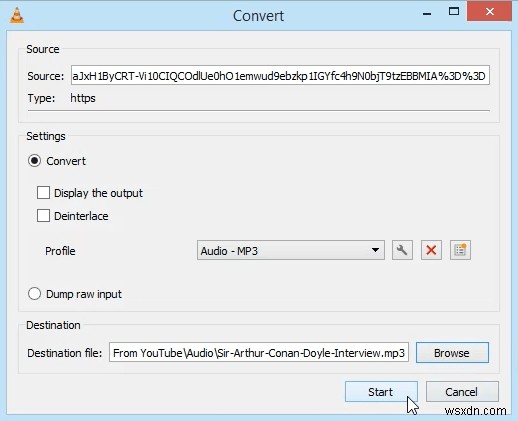
Task: Select the Dump raw input option
Action: coord(34,294)
